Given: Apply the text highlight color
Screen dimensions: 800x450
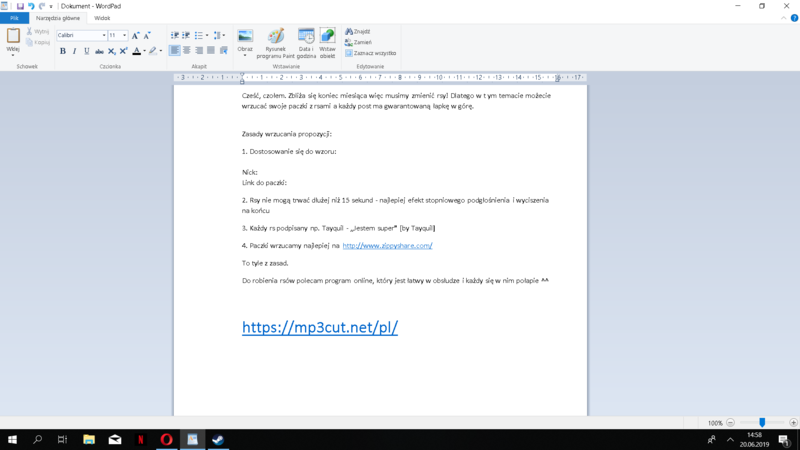Looking at the screenshot, I should tap(153, 51).
